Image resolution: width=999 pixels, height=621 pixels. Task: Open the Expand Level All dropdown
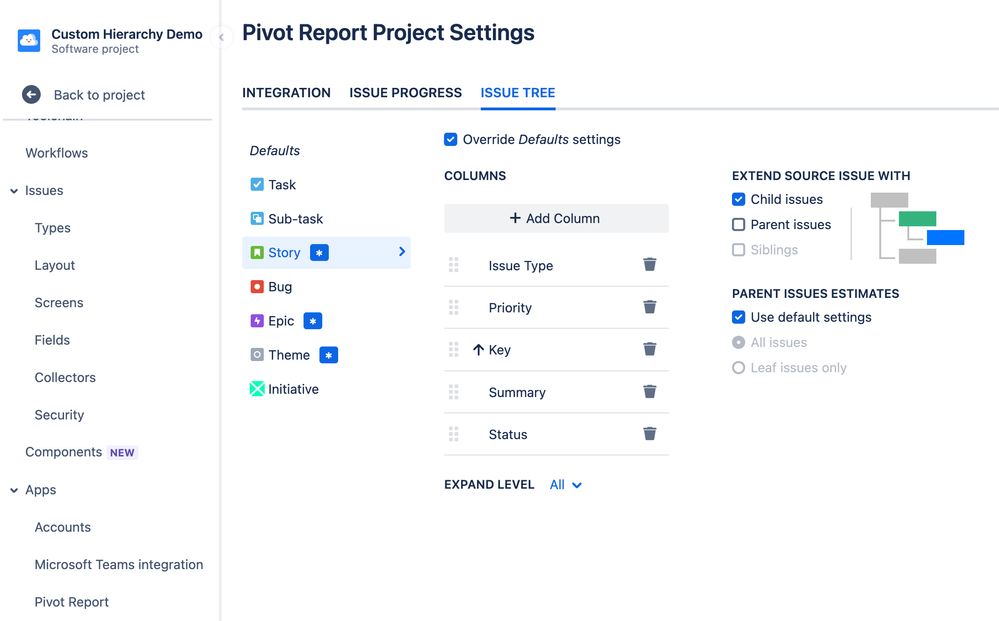[x=565, y=484]
